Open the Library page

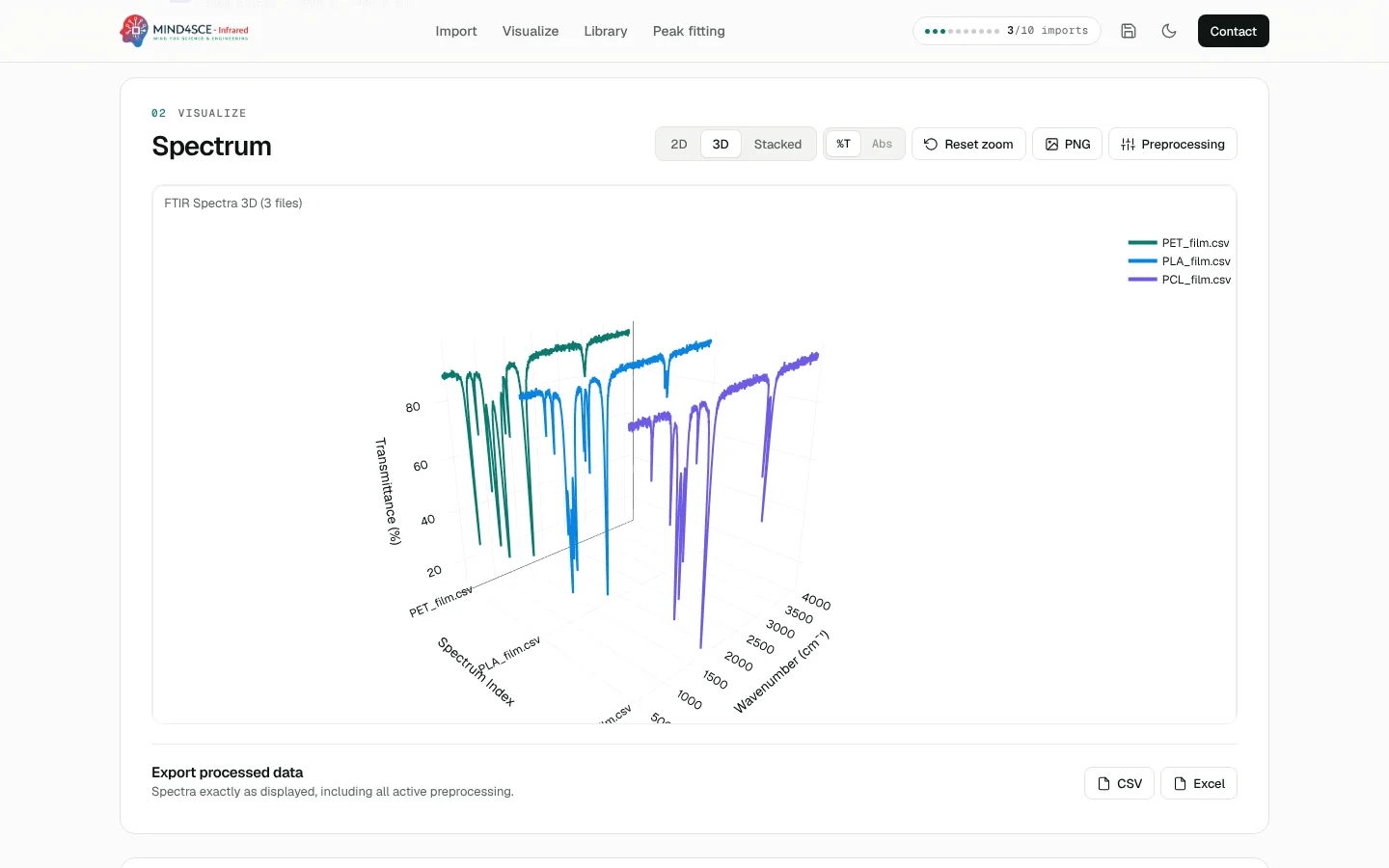click(x=606, y=31)
